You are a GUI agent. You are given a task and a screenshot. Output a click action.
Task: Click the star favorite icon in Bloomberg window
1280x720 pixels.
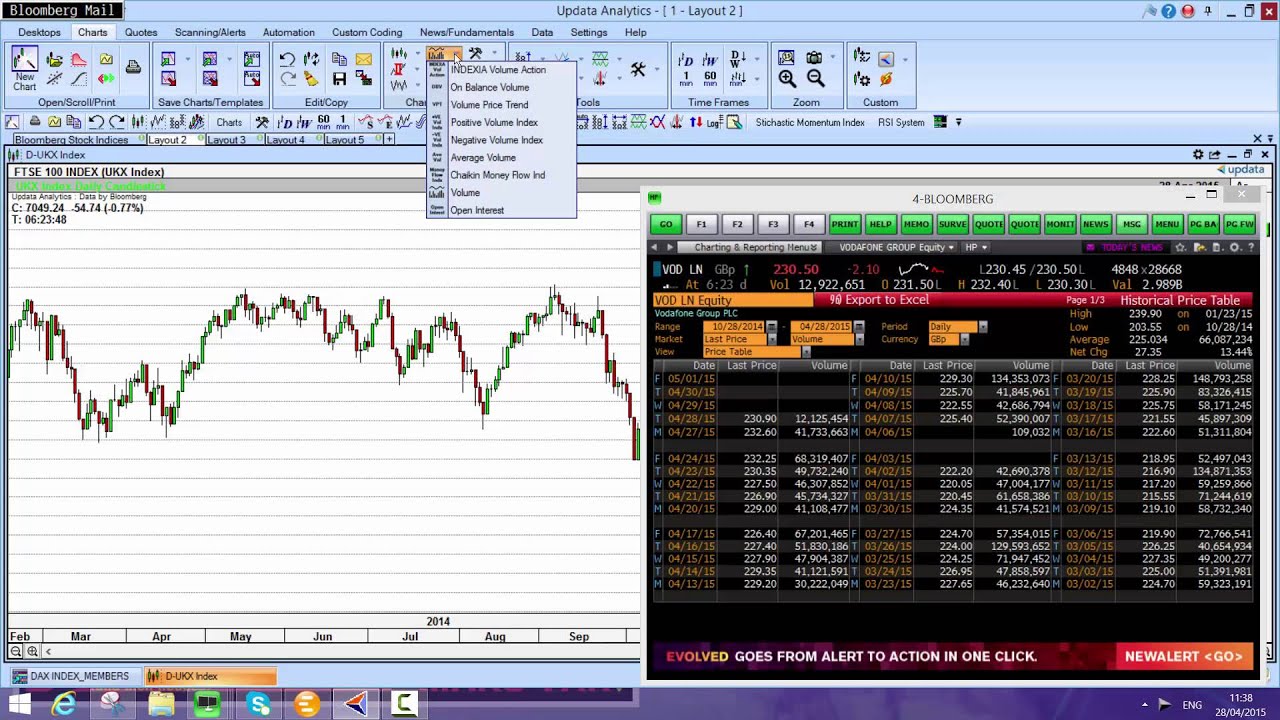(x=1181, y=247)
